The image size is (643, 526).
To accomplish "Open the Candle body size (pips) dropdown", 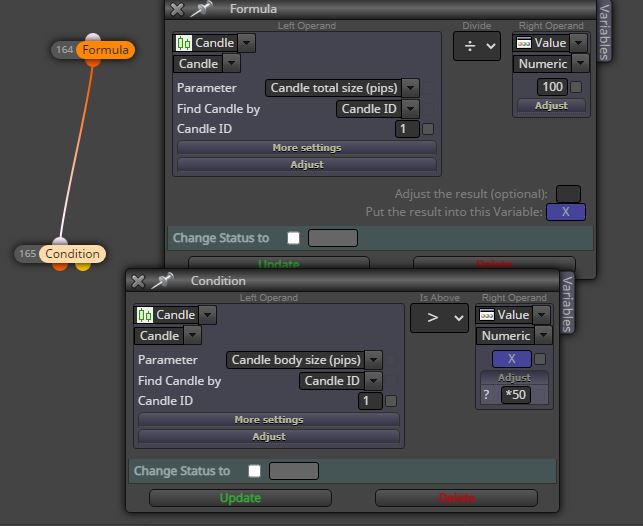I will tap(374, 360).
